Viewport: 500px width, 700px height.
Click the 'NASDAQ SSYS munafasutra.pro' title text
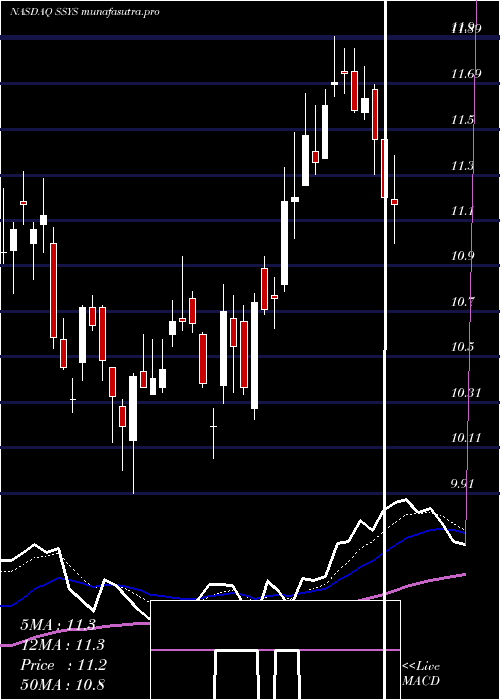click(84, 12)
